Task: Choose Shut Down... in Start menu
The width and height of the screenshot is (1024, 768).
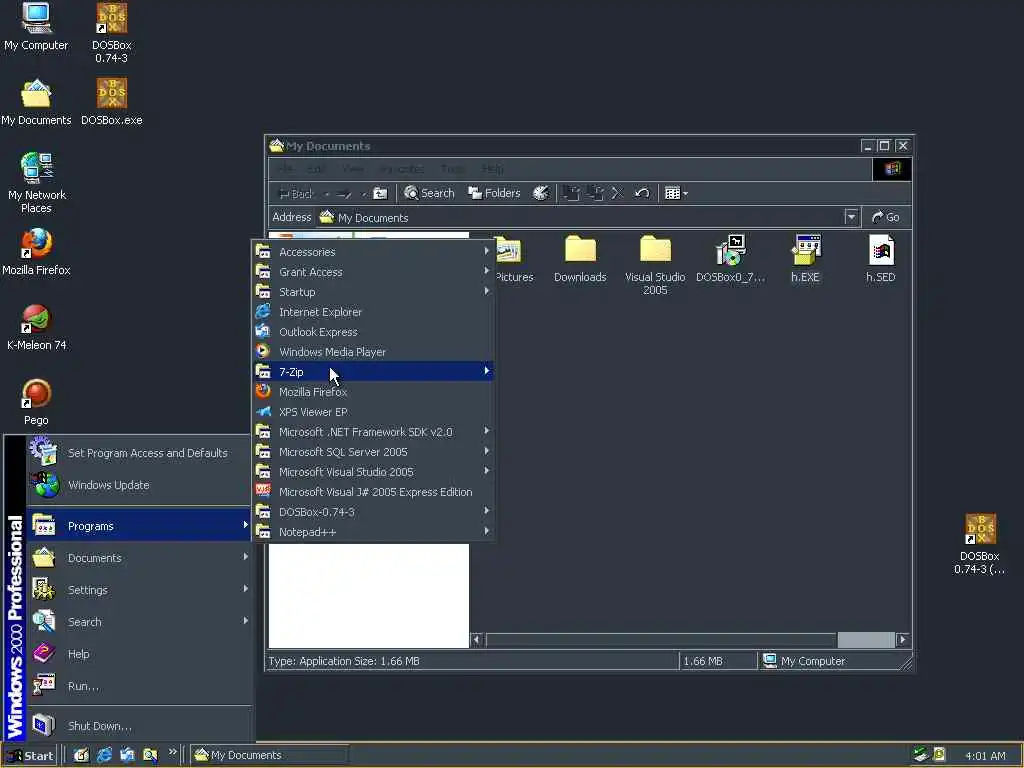Action: (x=139, y=726)
